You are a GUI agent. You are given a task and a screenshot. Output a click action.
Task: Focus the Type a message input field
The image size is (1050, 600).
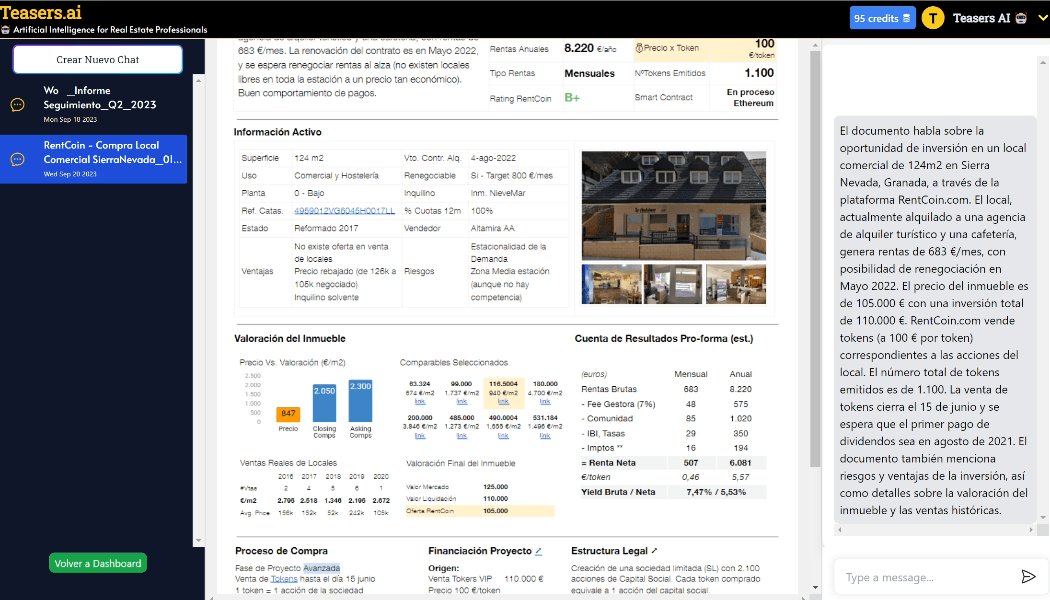927,577
